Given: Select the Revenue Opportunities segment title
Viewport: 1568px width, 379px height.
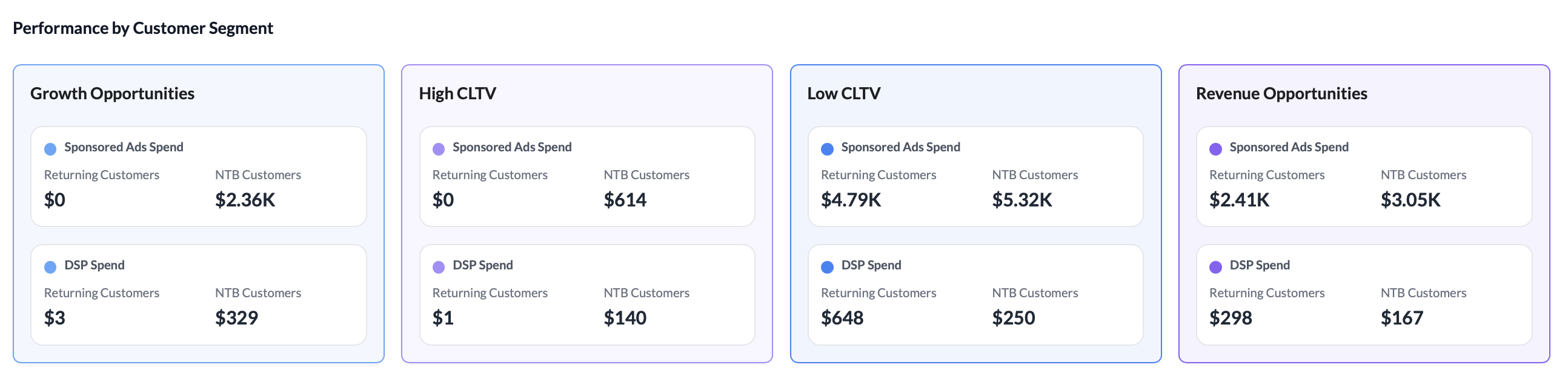Looking at the screenshot, I should (x=1281, y=93).
